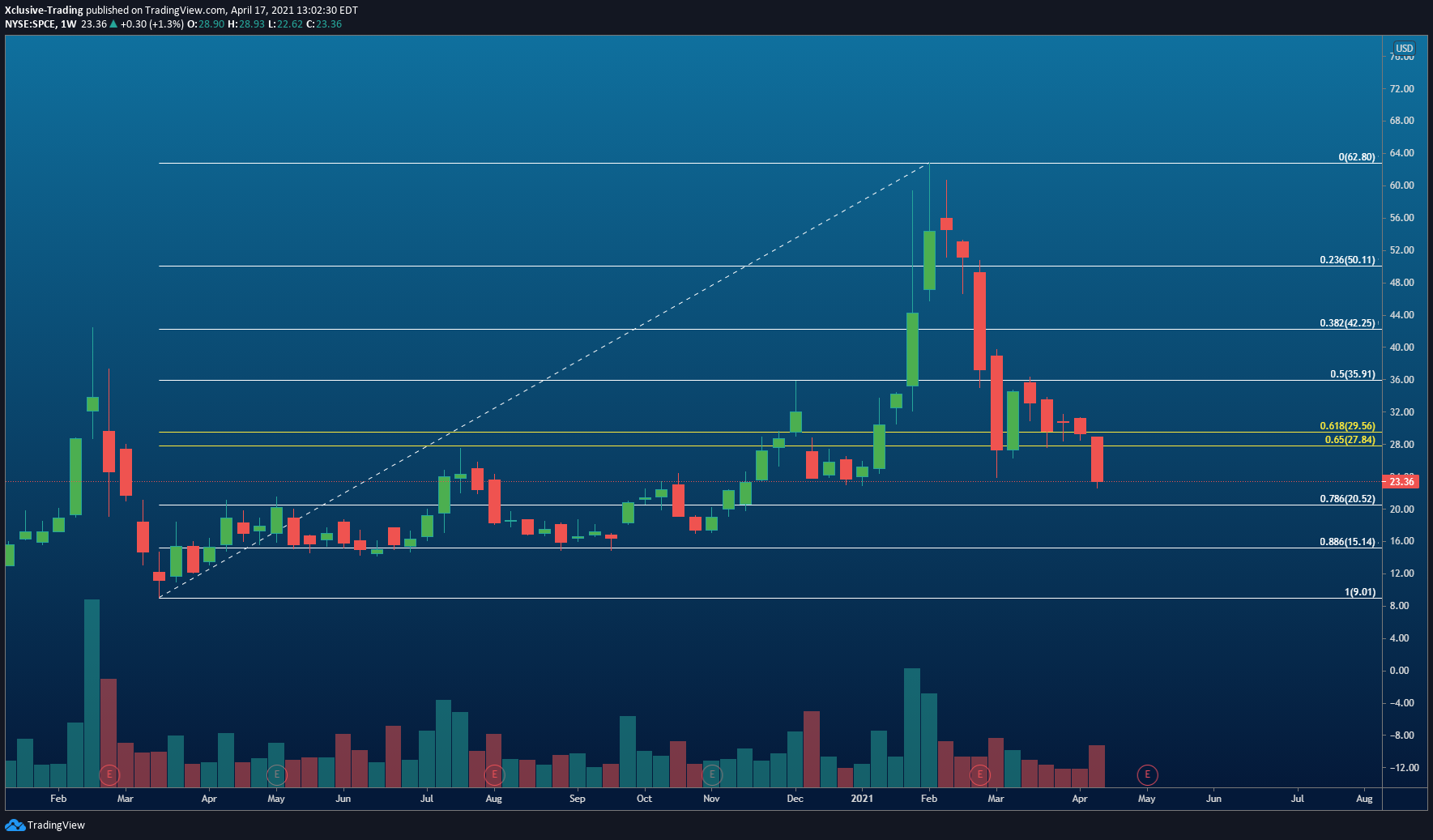
Task: Select the yellow 0.65(27.84) Fibonacci label
Action: (1350, 440)
